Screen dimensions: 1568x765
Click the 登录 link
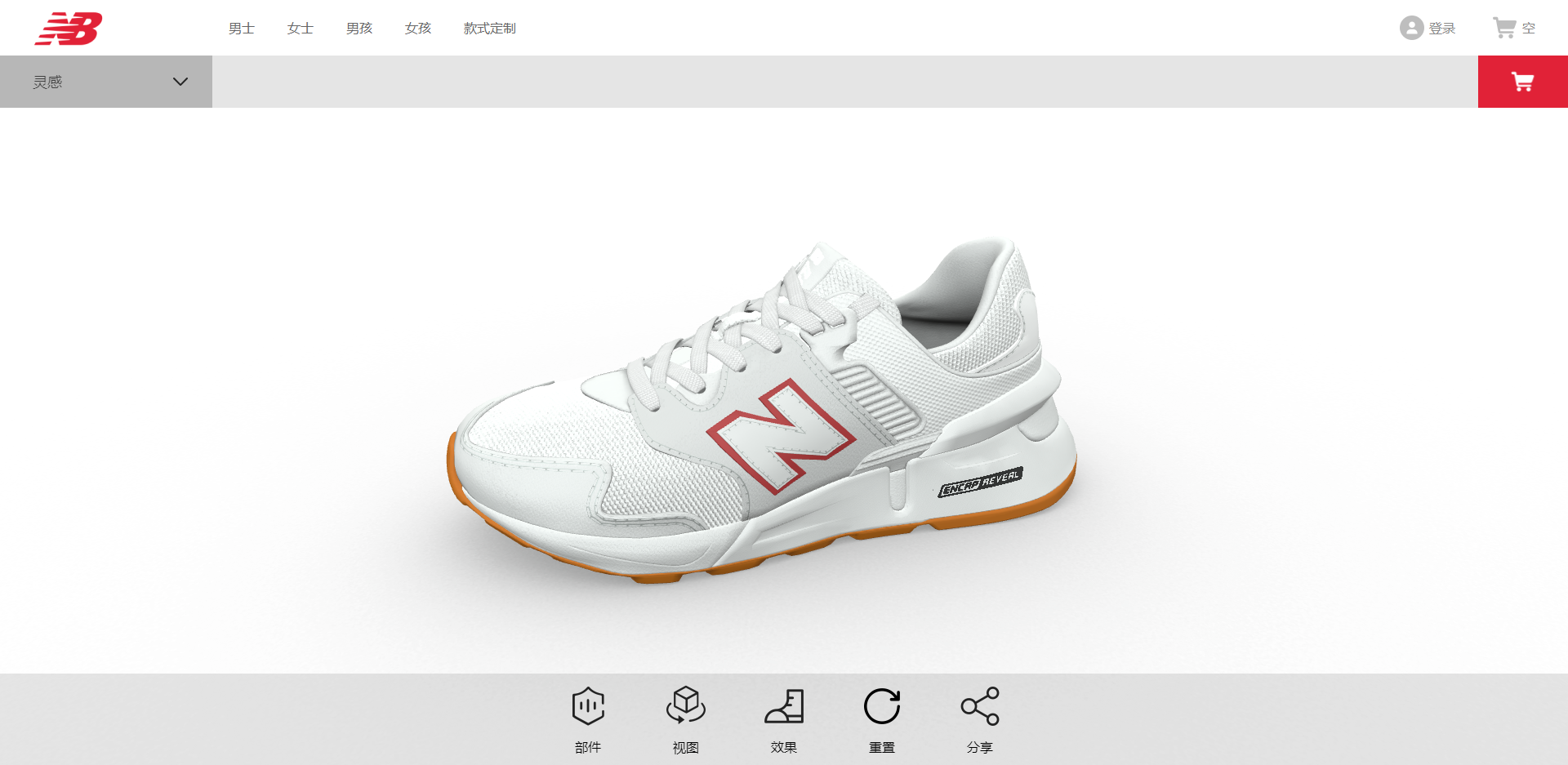tap(1442, 29)
